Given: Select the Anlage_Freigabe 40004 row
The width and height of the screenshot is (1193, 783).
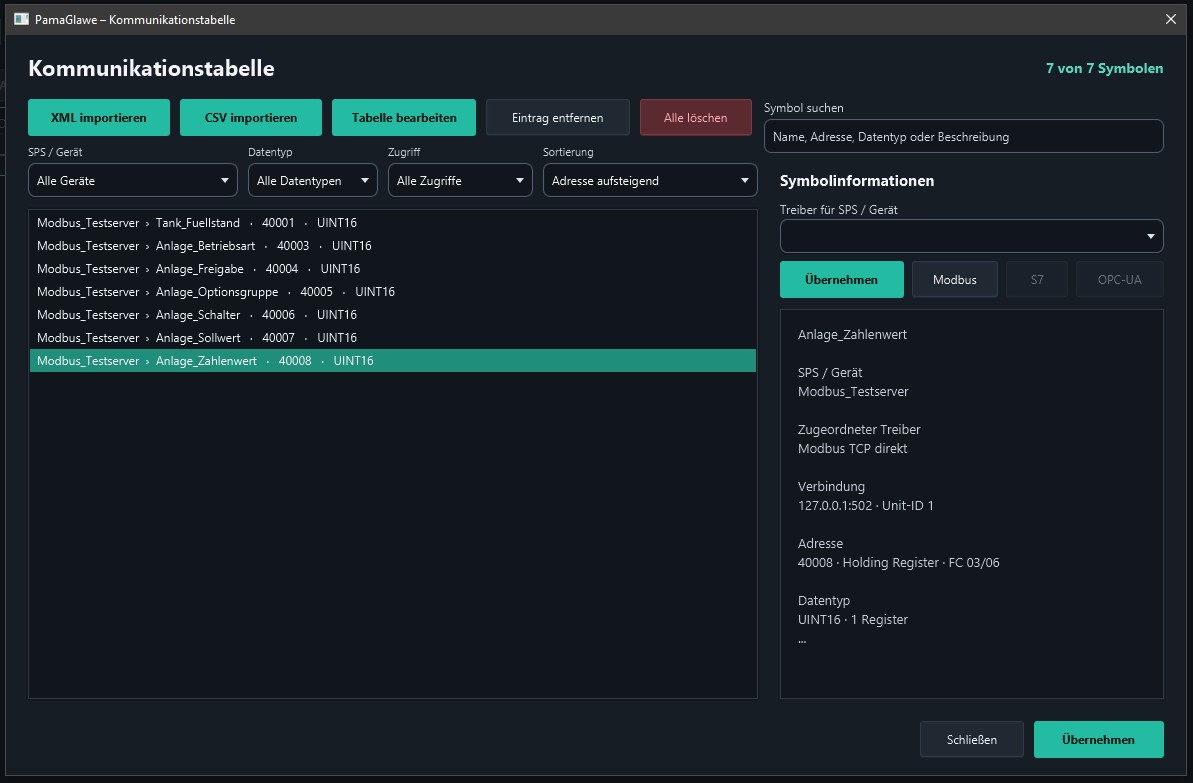Looking at the screenshot, I should point(393,269).
